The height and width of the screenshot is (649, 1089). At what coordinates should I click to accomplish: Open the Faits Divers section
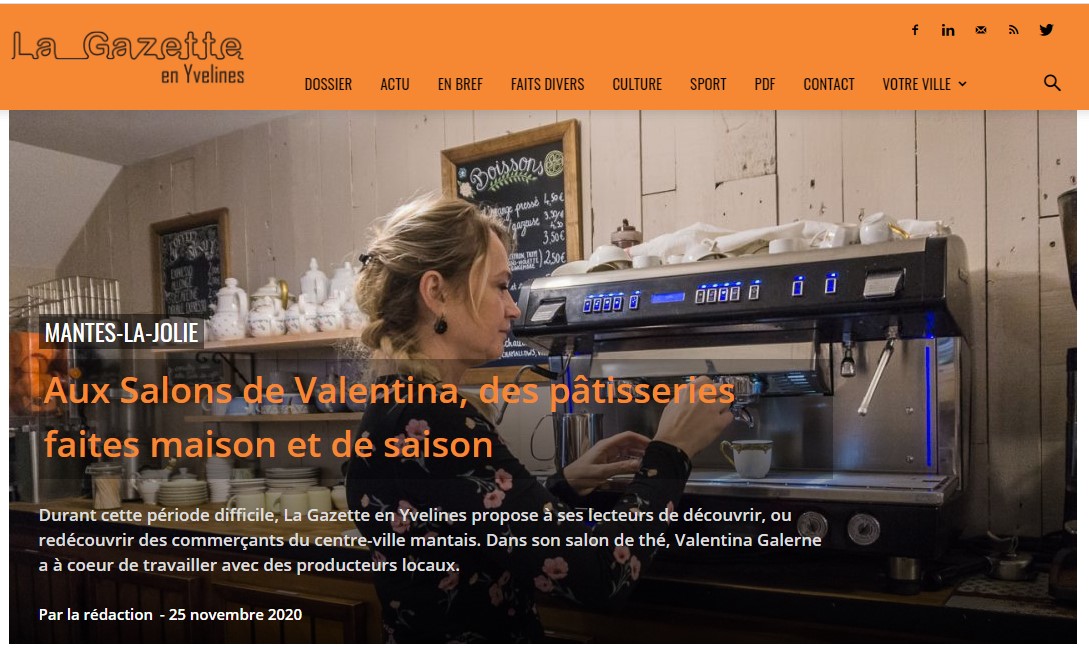point(547,84)
